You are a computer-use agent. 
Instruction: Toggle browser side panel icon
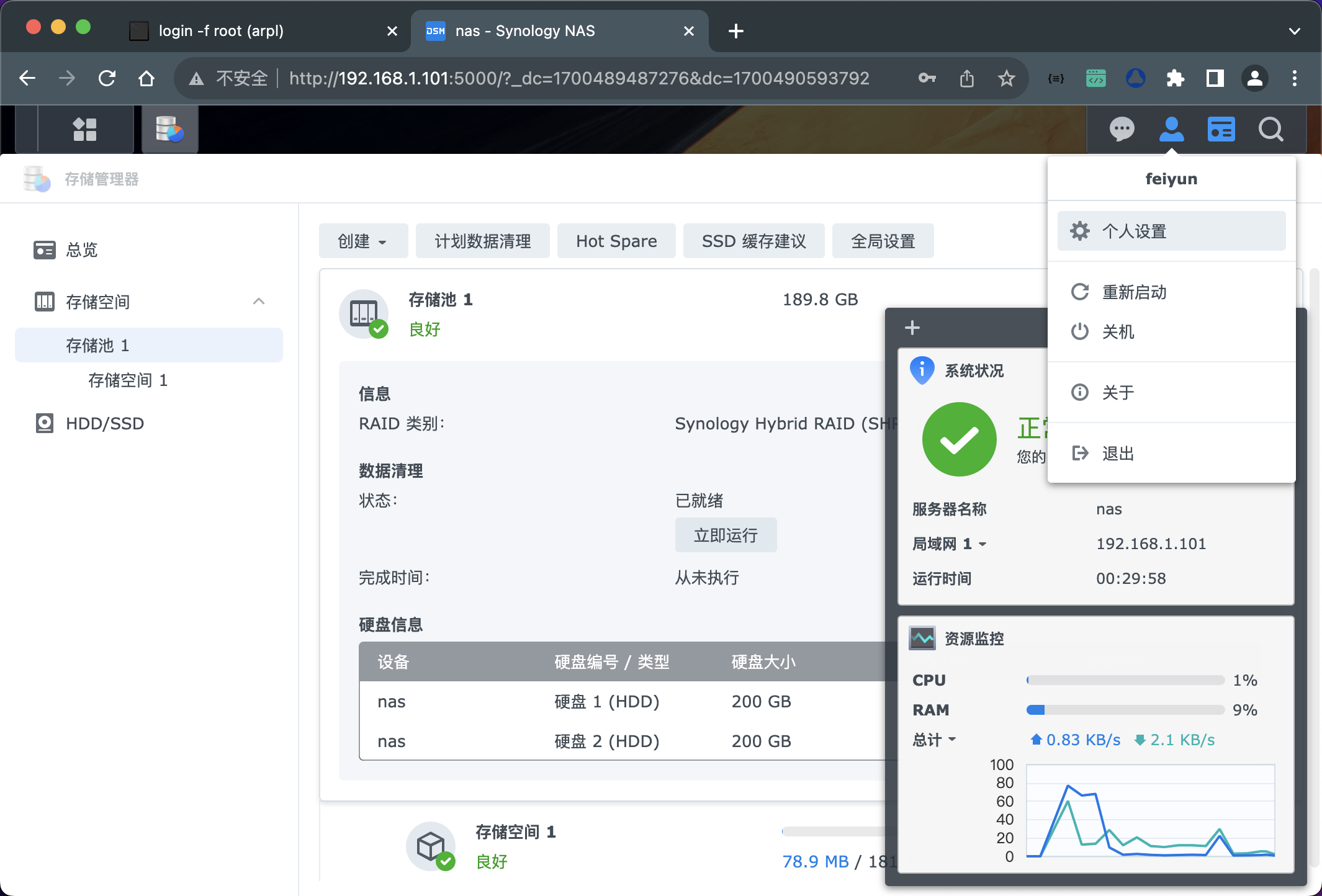tap(1215, 78)
